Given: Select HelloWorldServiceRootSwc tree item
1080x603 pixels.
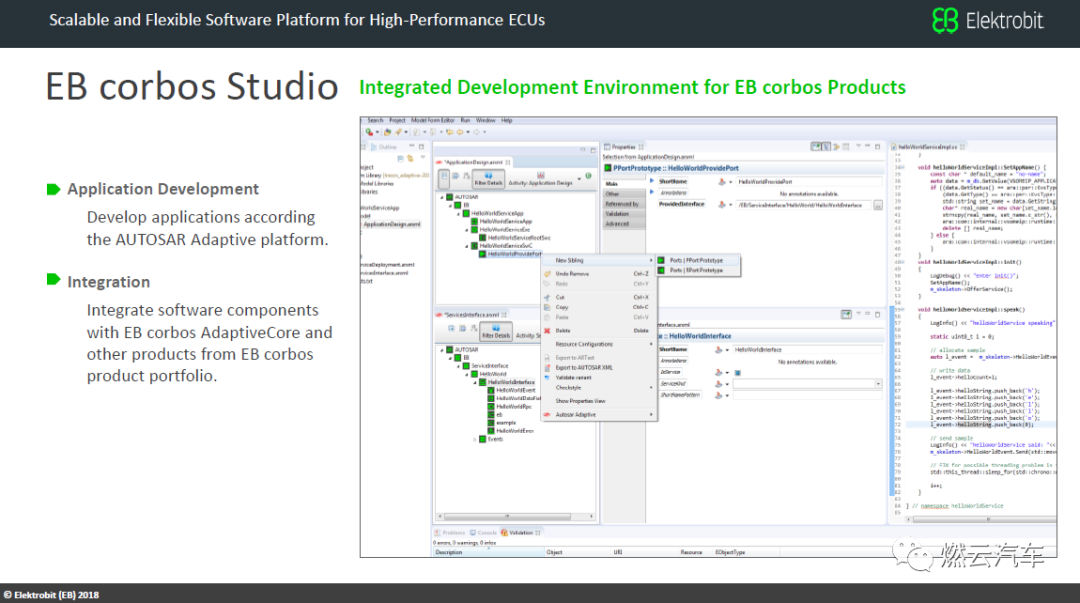Looking at the screenshot, I should click(x=519, y=238).
